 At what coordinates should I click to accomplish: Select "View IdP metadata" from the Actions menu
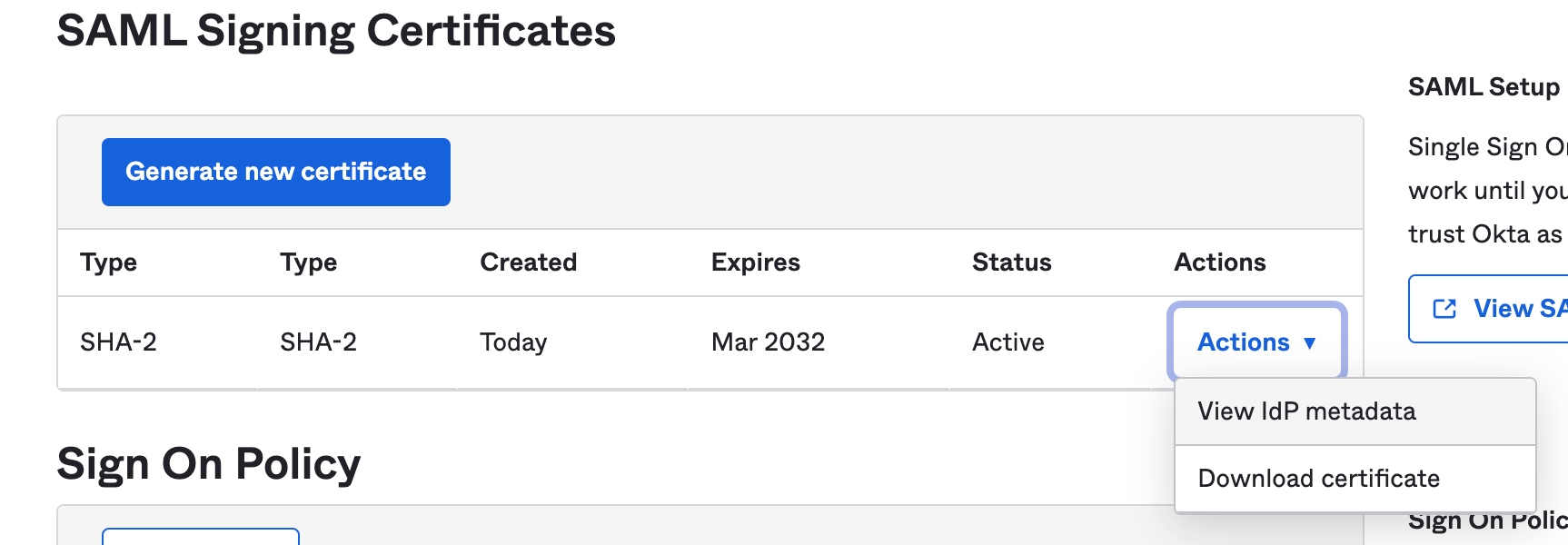(1306, 411)
